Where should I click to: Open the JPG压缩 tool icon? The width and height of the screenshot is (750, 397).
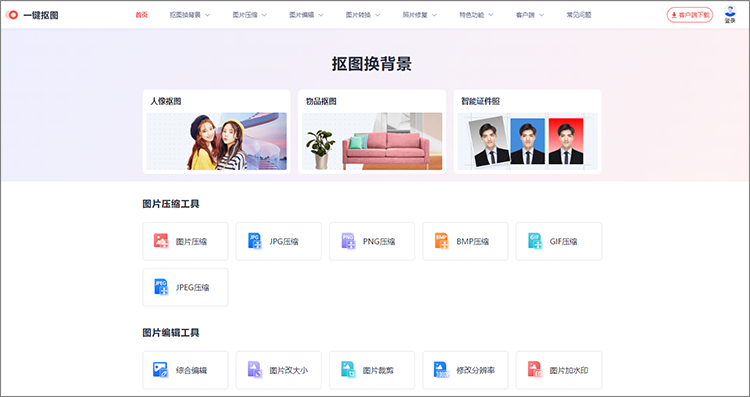tap(254, 241)
